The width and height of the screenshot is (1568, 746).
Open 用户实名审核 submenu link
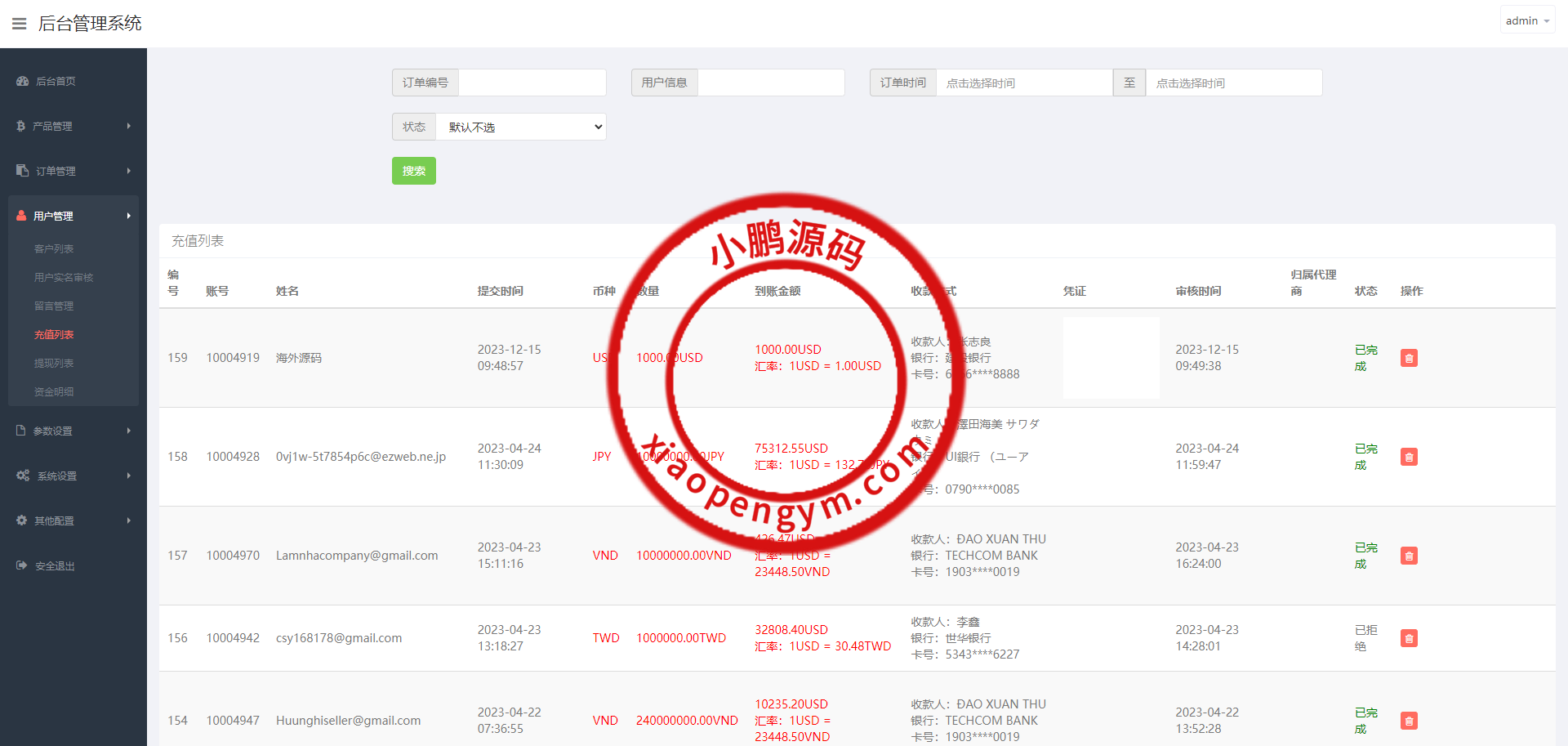tap(64, 278)
